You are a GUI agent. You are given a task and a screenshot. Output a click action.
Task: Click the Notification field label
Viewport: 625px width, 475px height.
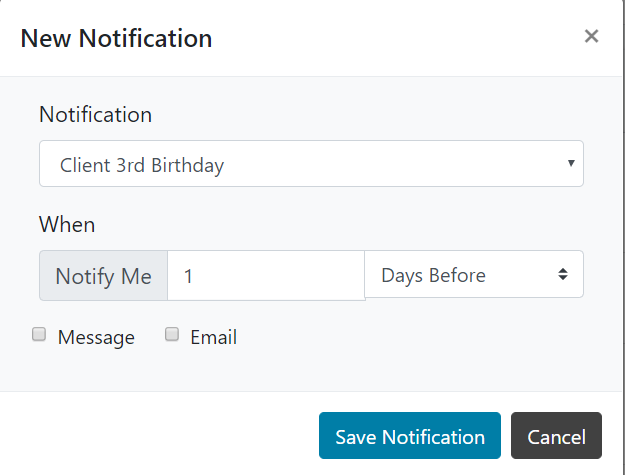95,114
